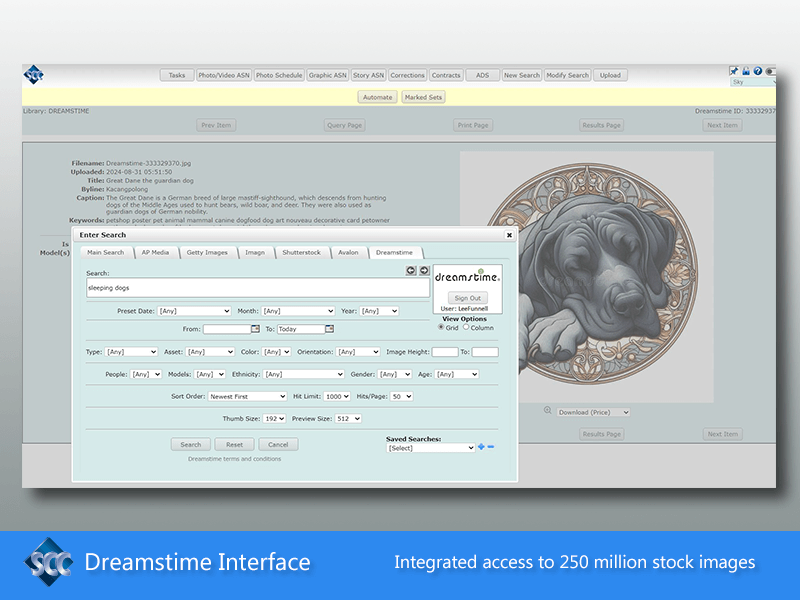Expand the Ethnicity dropdown
The image size is (800, 600).
[x=304, y=374]
